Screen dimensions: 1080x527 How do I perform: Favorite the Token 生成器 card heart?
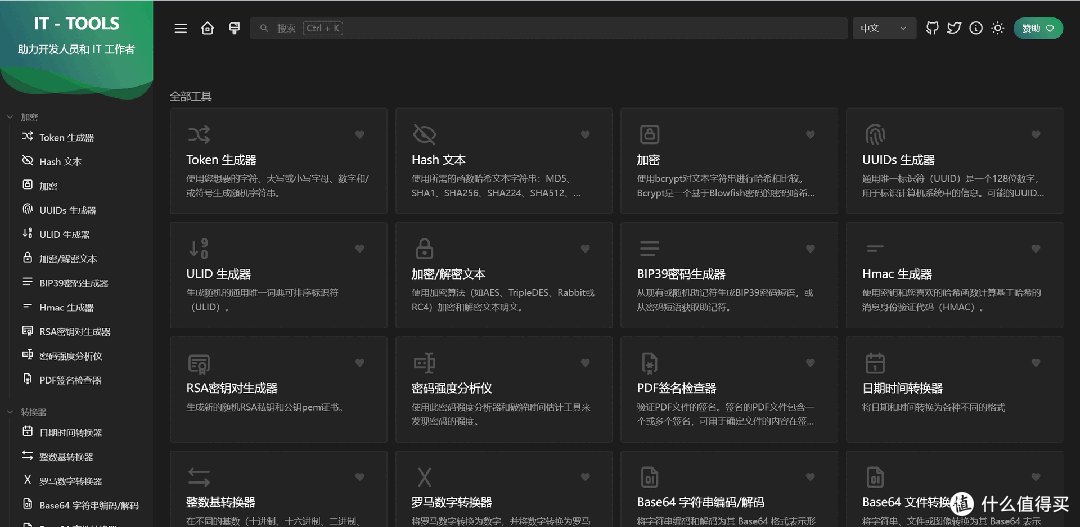[x=360, y=134]
